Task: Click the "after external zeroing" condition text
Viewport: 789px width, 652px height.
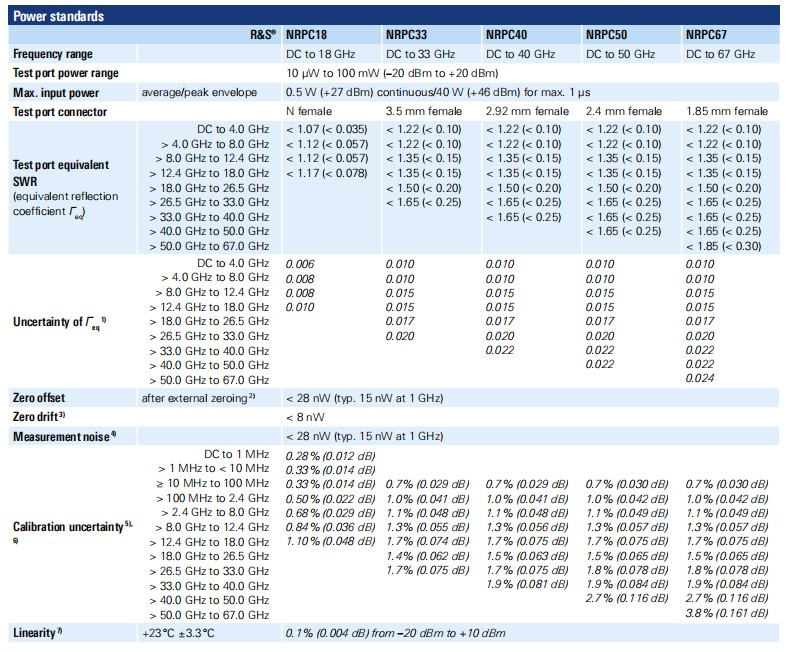Action: [198, 398]
